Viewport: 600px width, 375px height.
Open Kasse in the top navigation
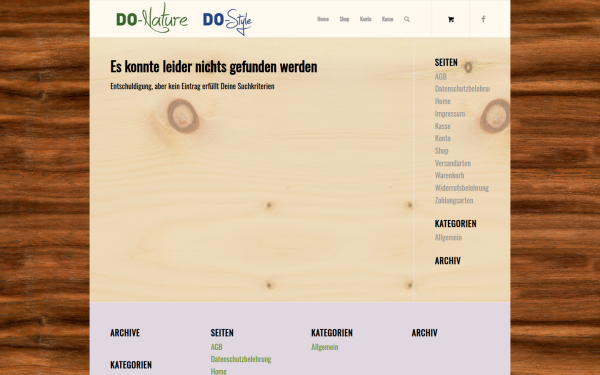click(387, 19)
